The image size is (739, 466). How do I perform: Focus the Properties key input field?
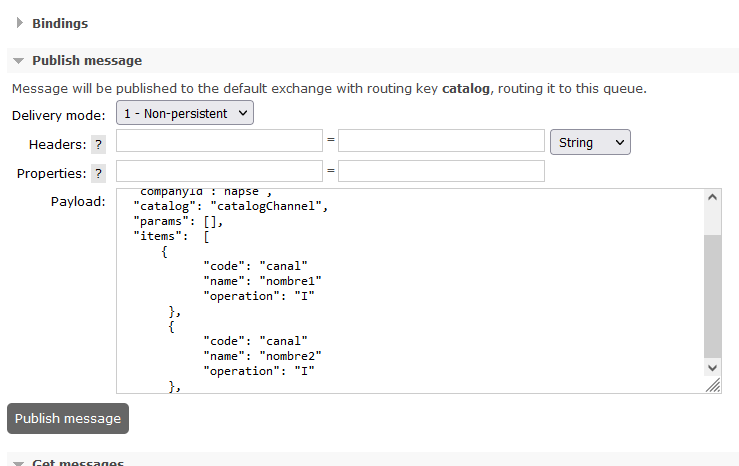click(219, 172)
